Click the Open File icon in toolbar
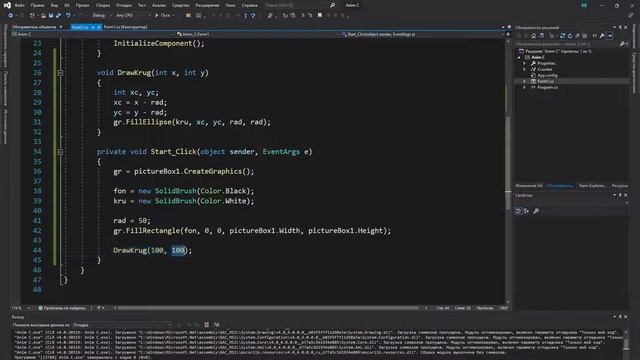Screen dimensions: 640x360 43,16
